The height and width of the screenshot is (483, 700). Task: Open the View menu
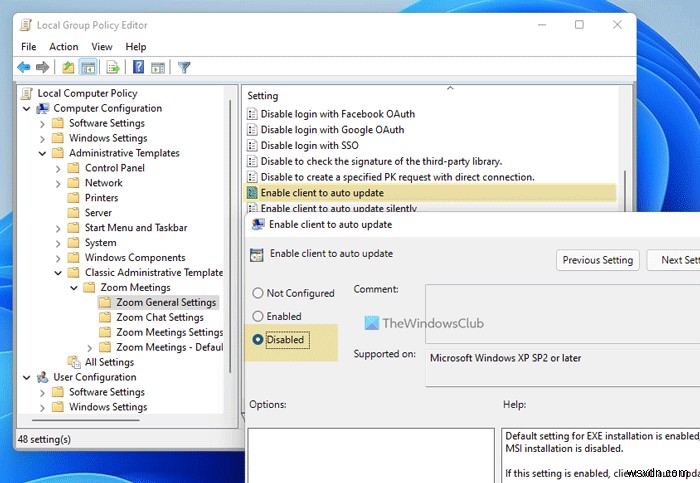(102, 47)
